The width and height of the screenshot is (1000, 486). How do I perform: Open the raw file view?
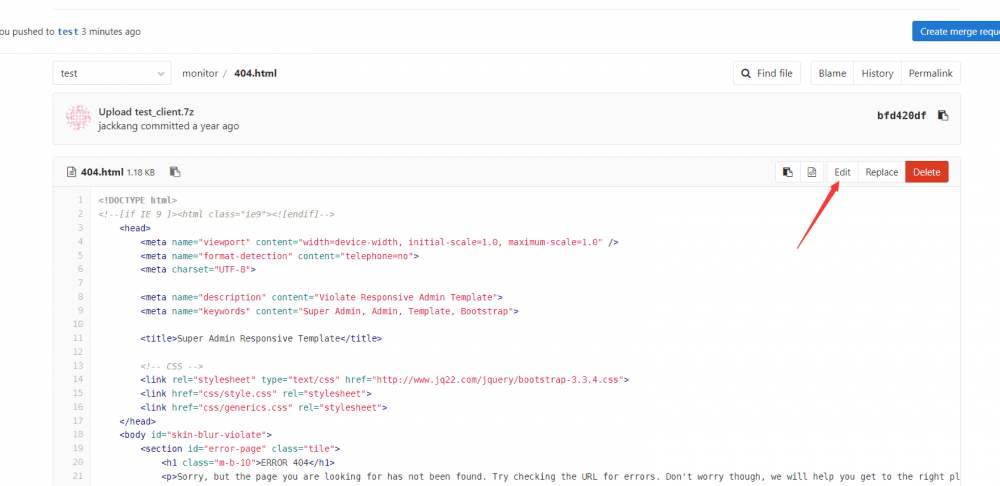[813, 172]
